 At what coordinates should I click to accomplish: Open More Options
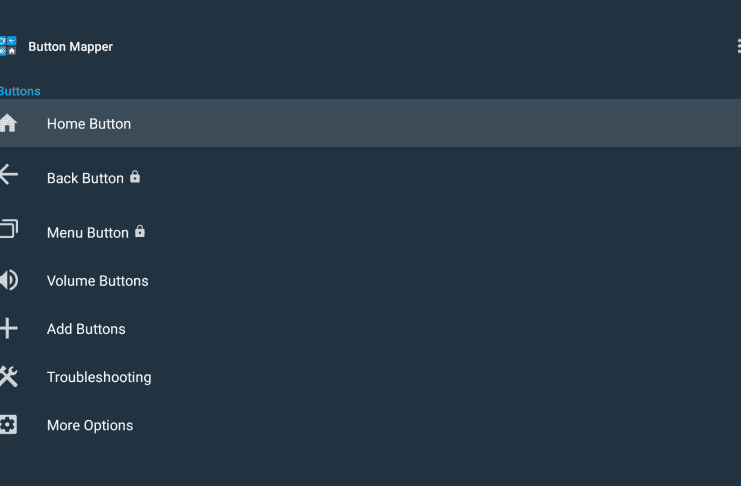[x=370, y=425]
